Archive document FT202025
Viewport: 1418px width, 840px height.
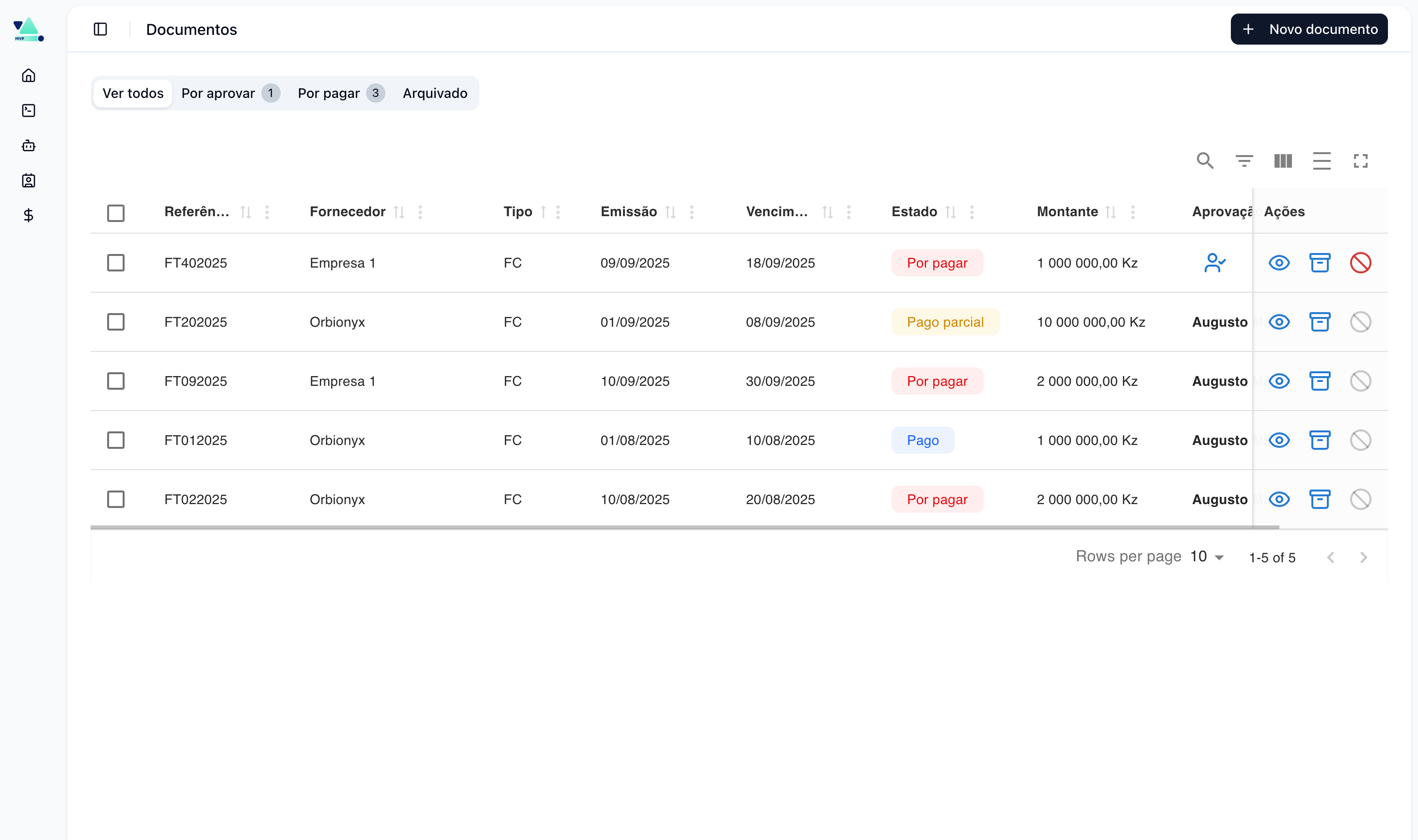click(x=1320, y=322)
